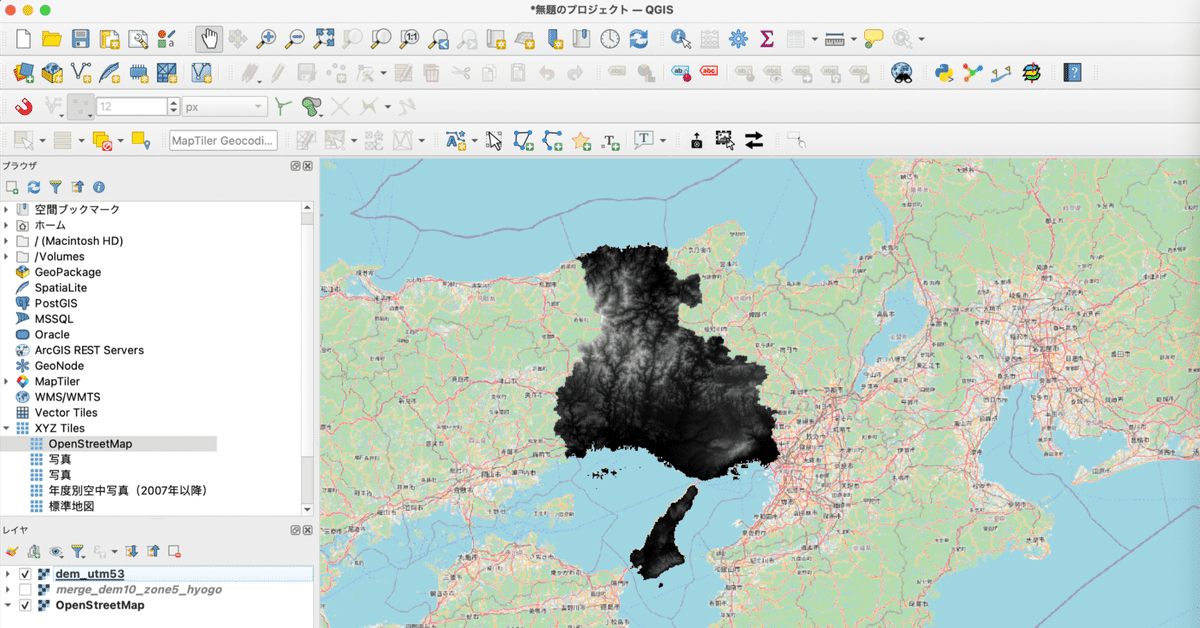Enable the merge_dem10_zone5_hyogo layer
1200x628 pixels.
[24, 590]
